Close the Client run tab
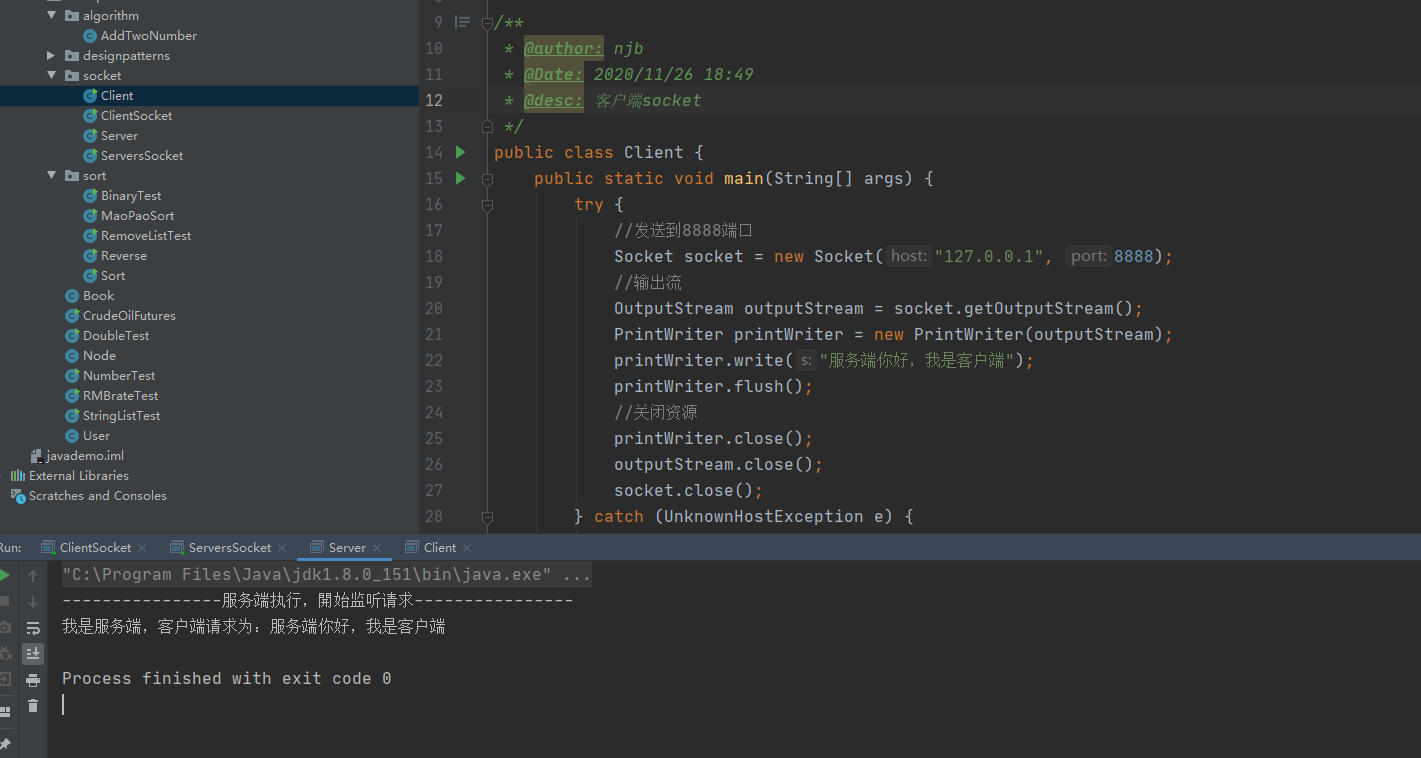Image resolution: width=1421 pixels, height=758 pixels. click(467, 548)
